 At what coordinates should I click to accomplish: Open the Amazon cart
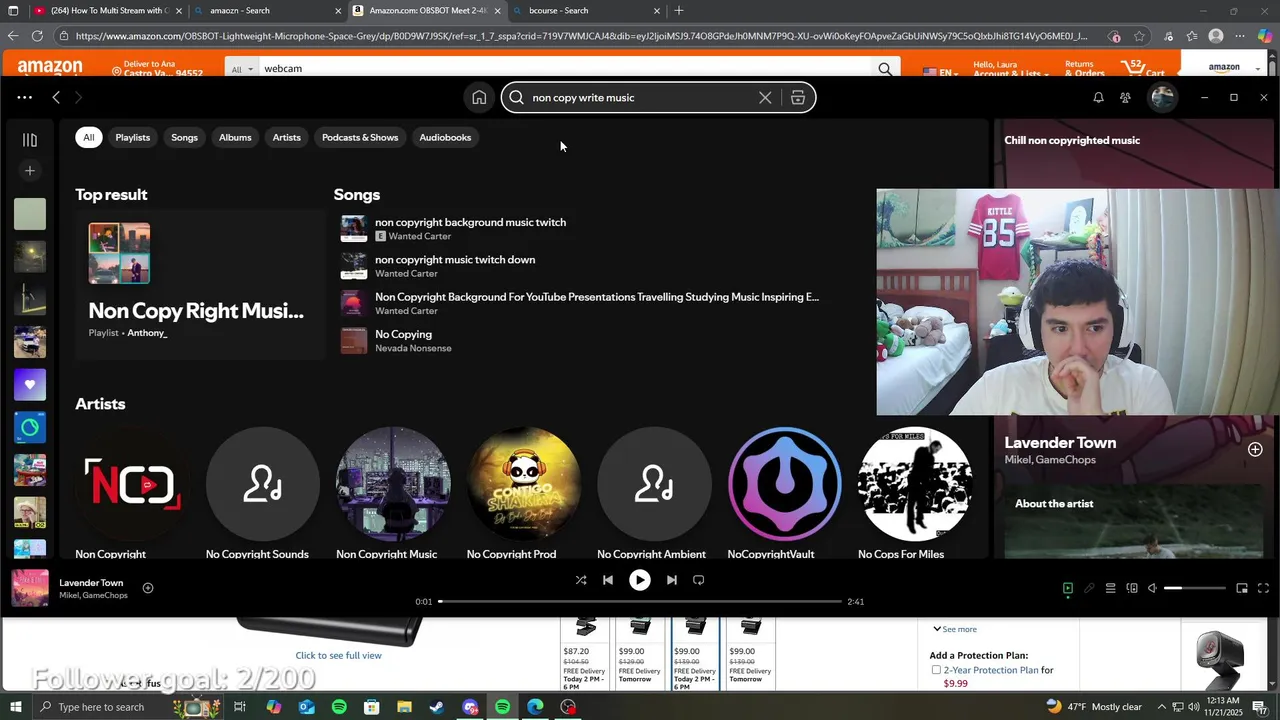pyautogui.click(x=1143, y=68)
